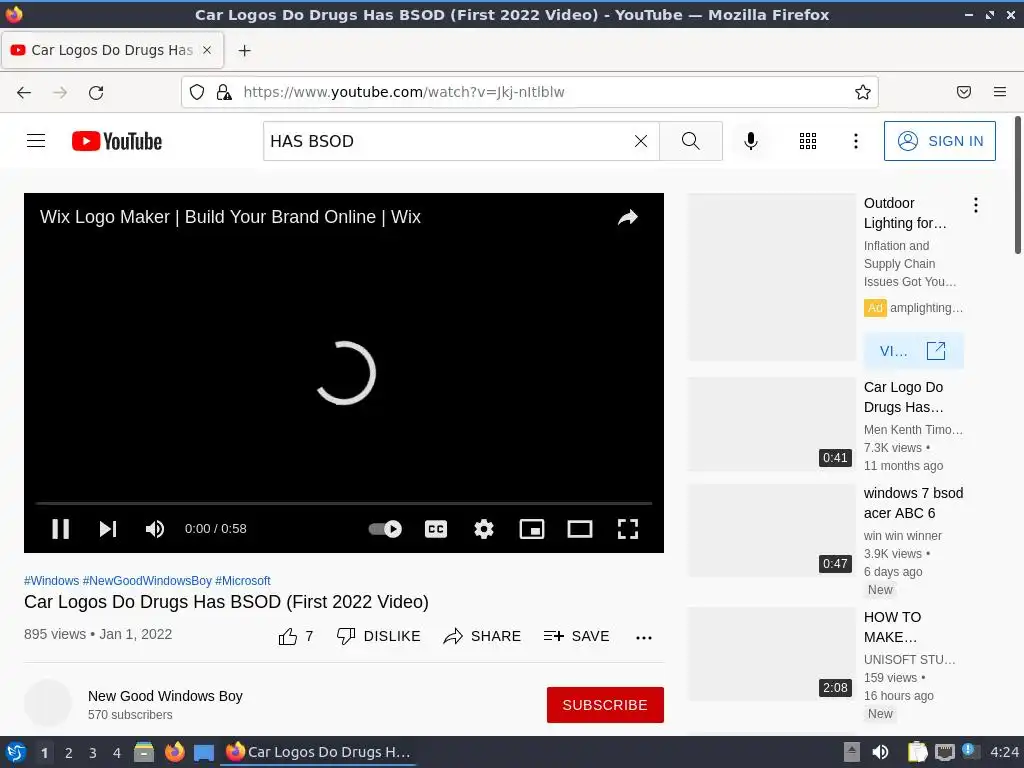
Task: Pause the video playback
Action: (x=61, y=529)
